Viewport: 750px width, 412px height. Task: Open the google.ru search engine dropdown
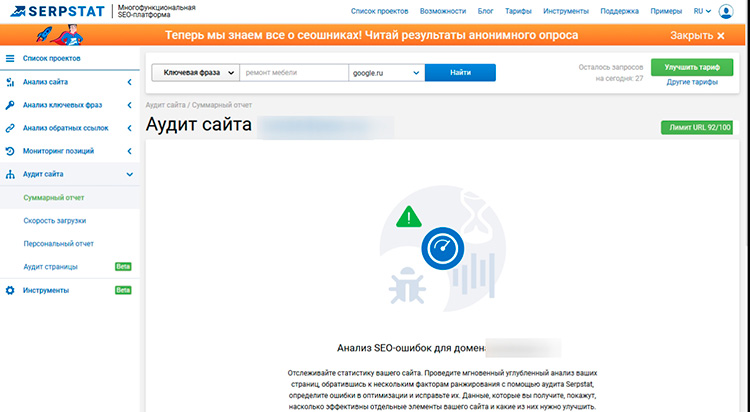coord(386,73)
